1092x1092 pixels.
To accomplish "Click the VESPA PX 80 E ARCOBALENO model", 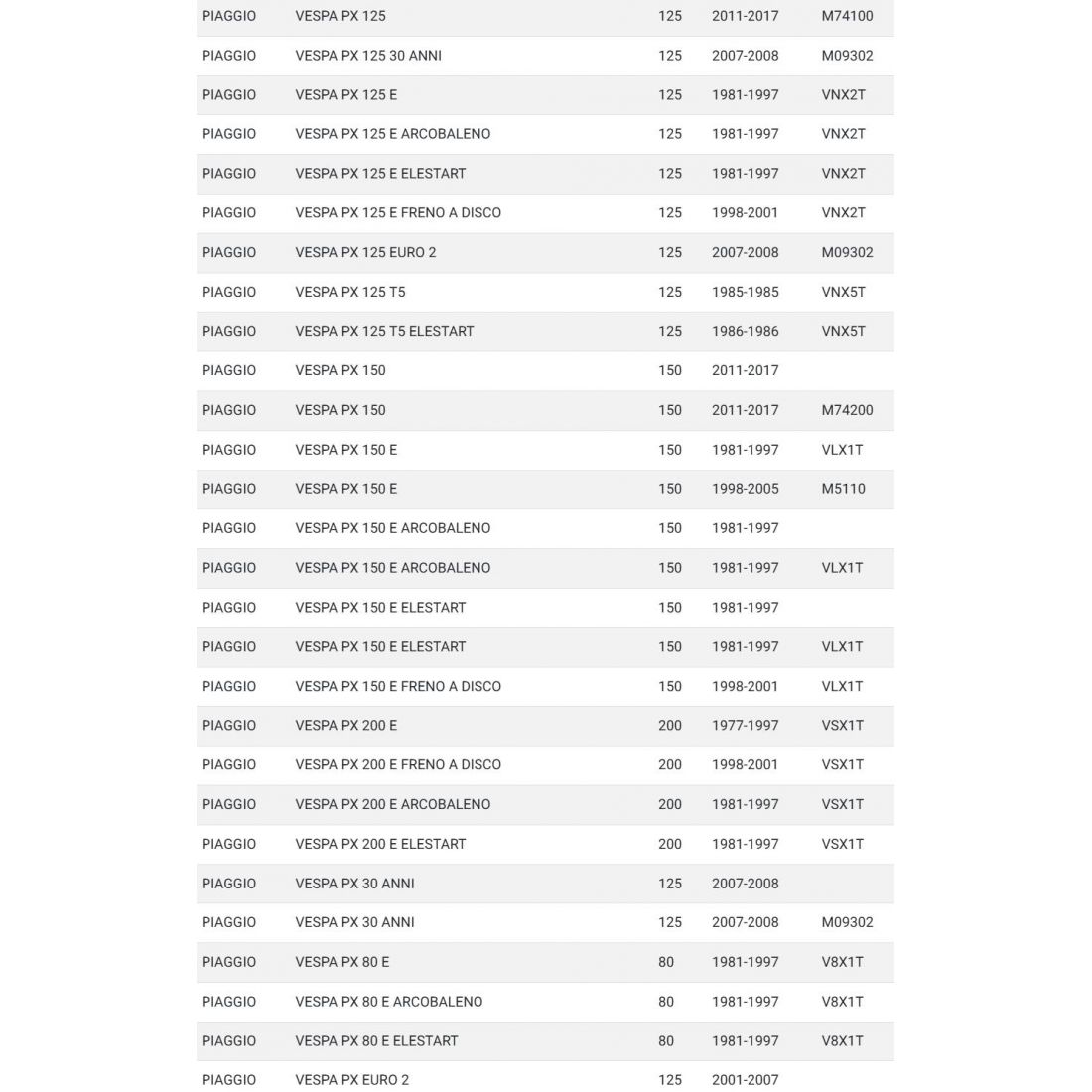I will 388,1001.
